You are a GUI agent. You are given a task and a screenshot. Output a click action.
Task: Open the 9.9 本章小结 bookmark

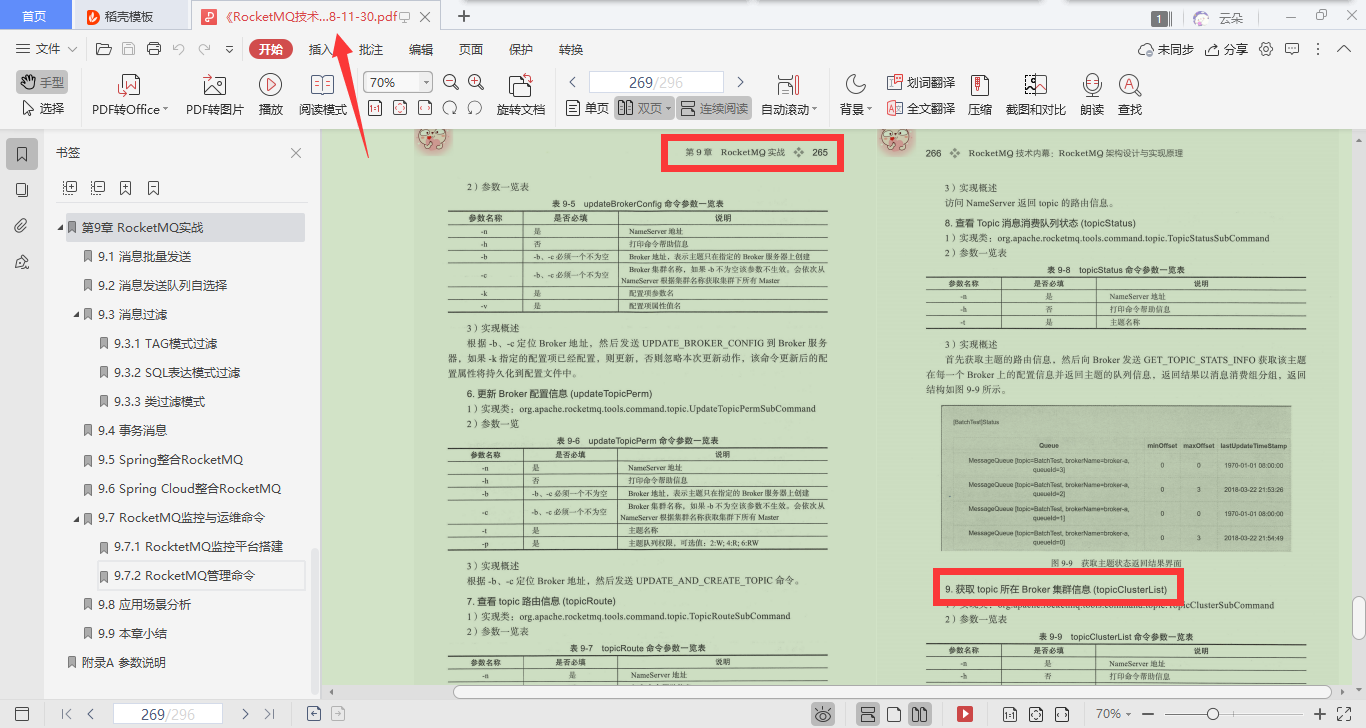click(132, 633)
